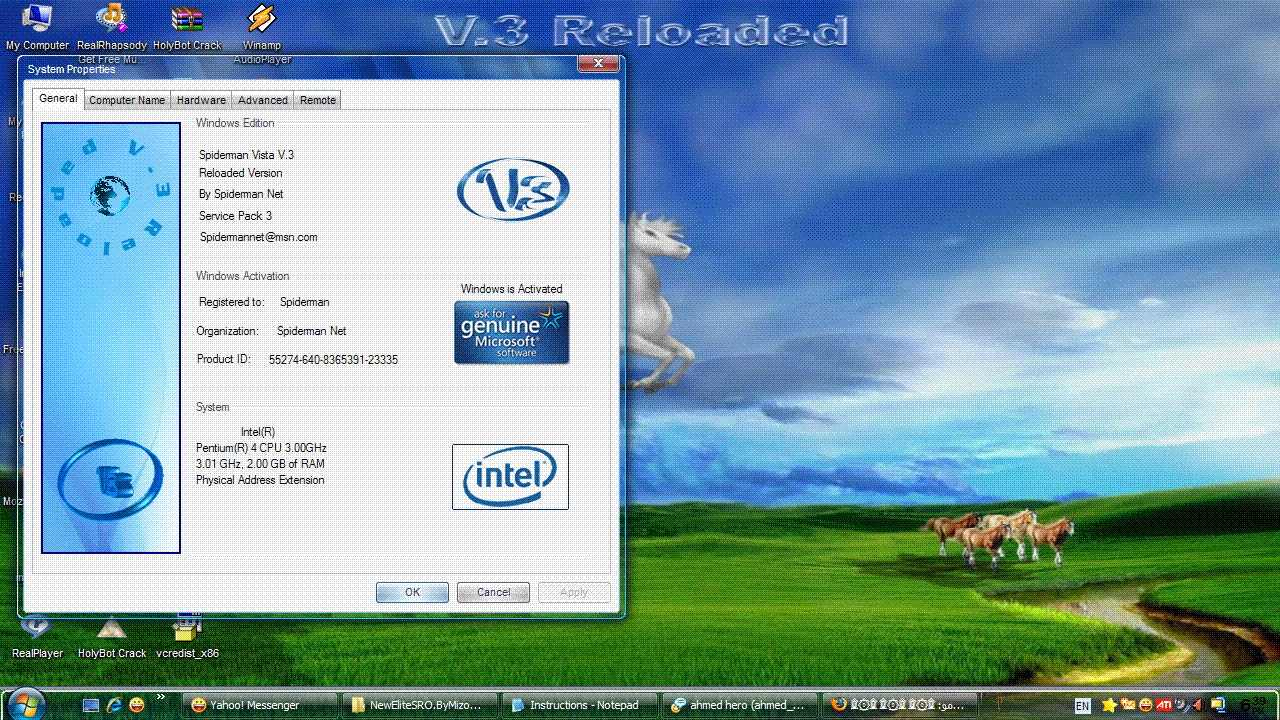
Task: Open the ATI tray icon
Action: pos(1164,706)
